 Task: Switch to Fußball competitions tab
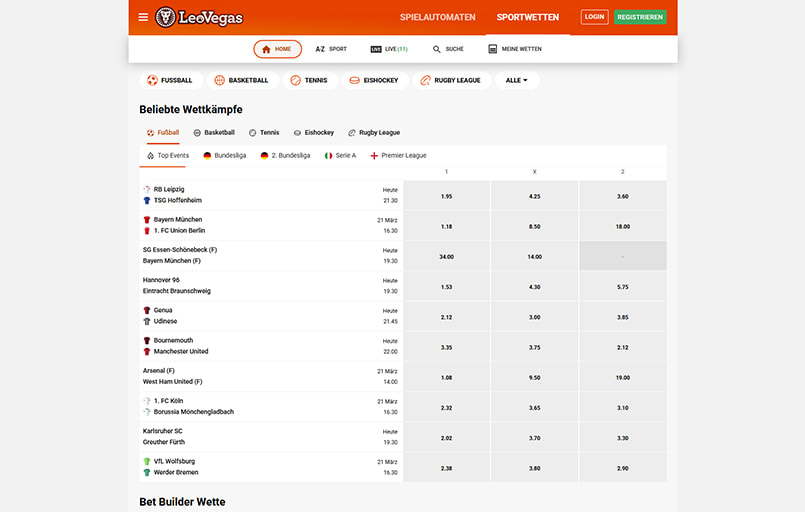pos(163,132)
